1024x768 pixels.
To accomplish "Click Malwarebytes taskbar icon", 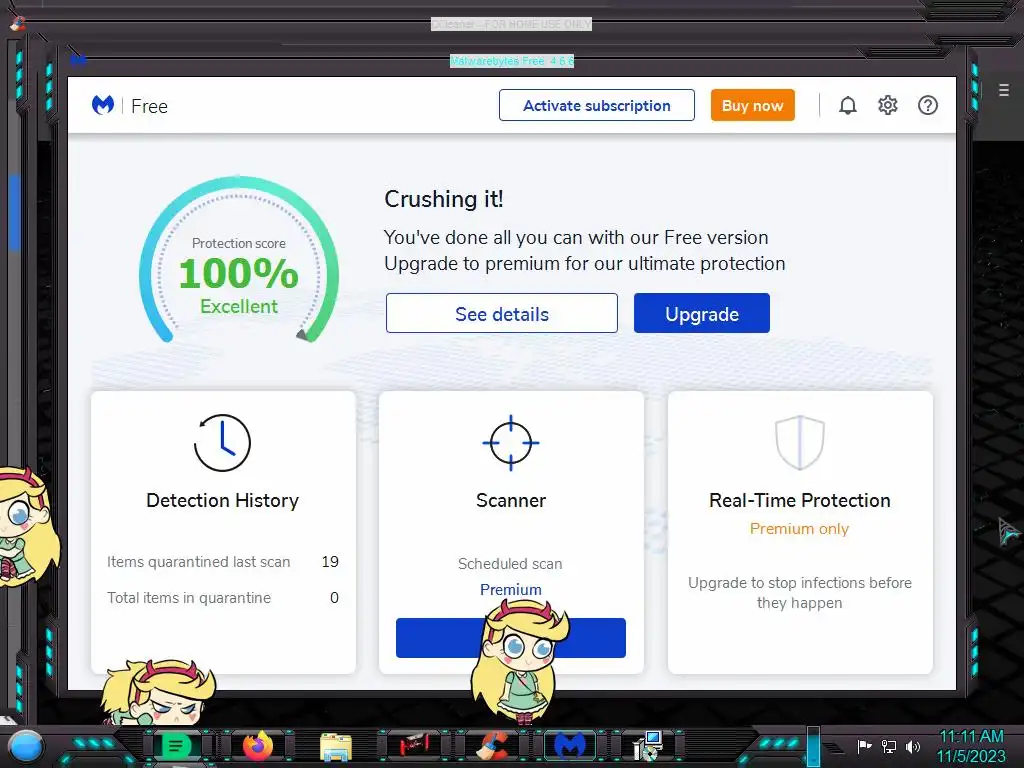I will pos(569,745).
